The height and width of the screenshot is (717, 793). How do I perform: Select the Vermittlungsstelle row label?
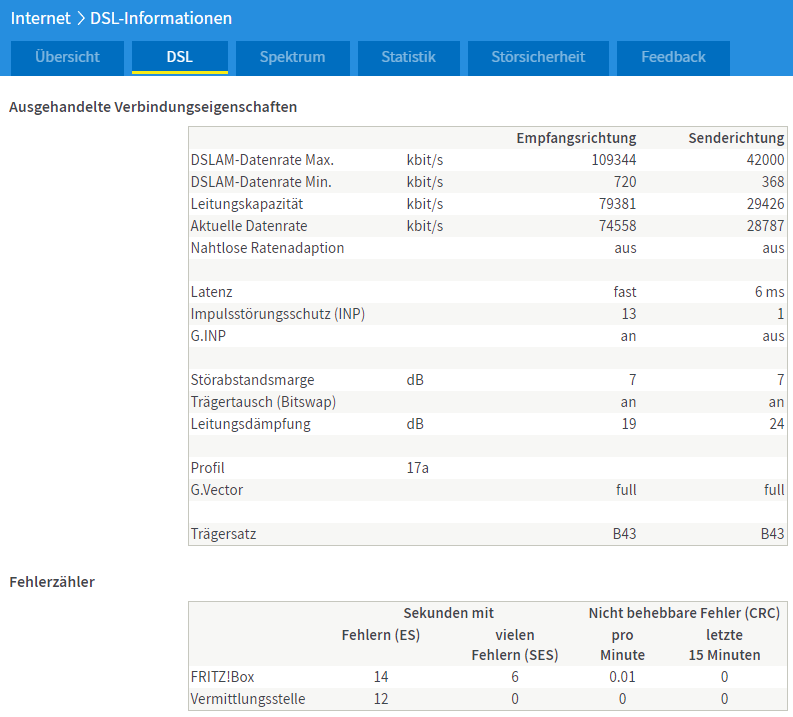[248, 699]
